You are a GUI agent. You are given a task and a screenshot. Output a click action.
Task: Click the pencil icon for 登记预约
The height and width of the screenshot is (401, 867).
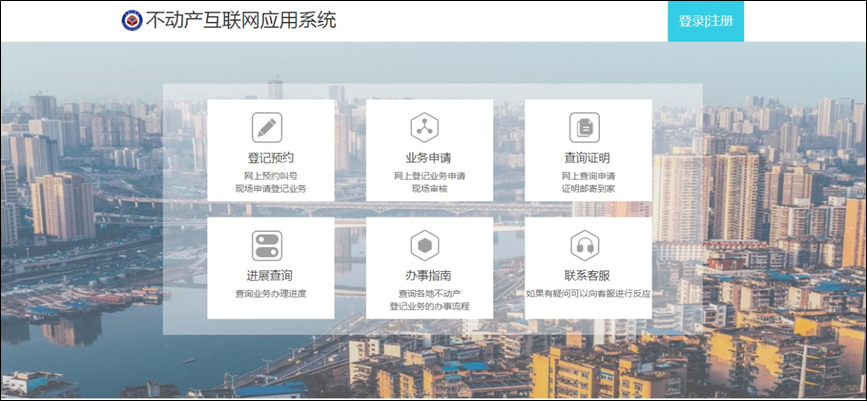[267, 127]
